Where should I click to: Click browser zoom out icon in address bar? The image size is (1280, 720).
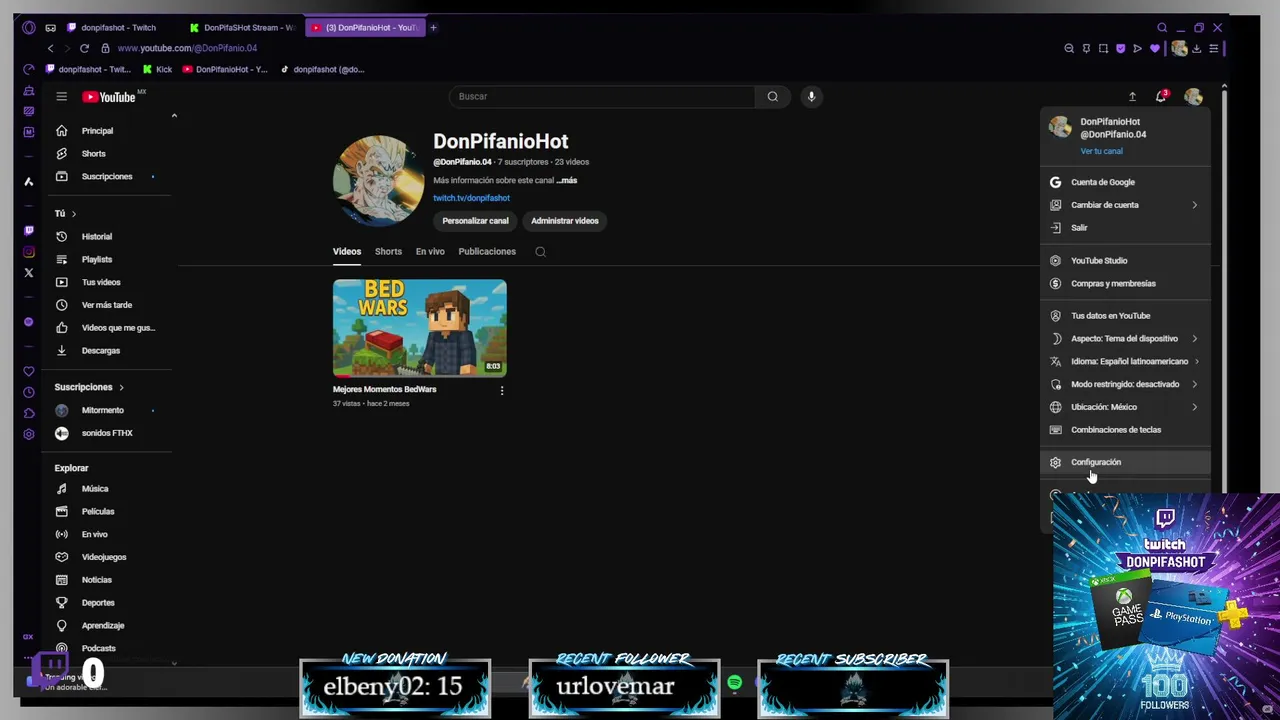point(1069,48)
